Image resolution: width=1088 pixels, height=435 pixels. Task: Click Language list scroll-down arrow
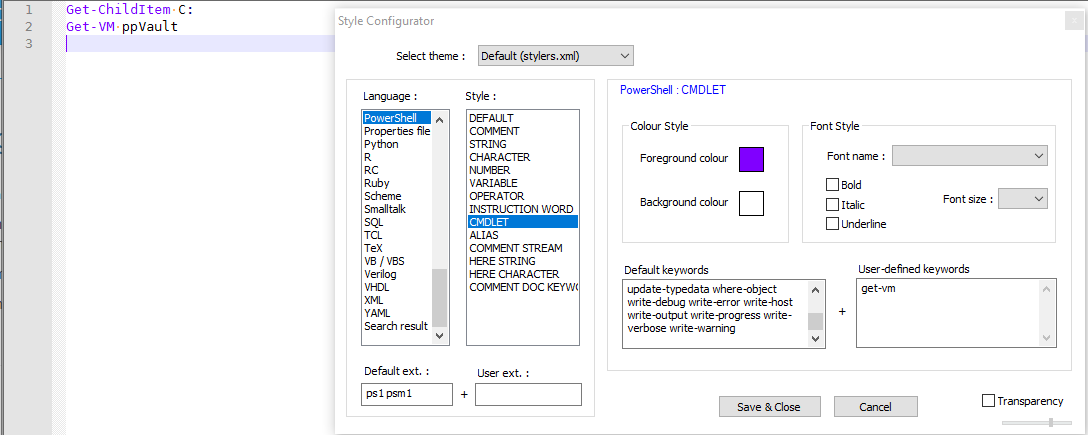pyautogui.click(x=440, y=336)
